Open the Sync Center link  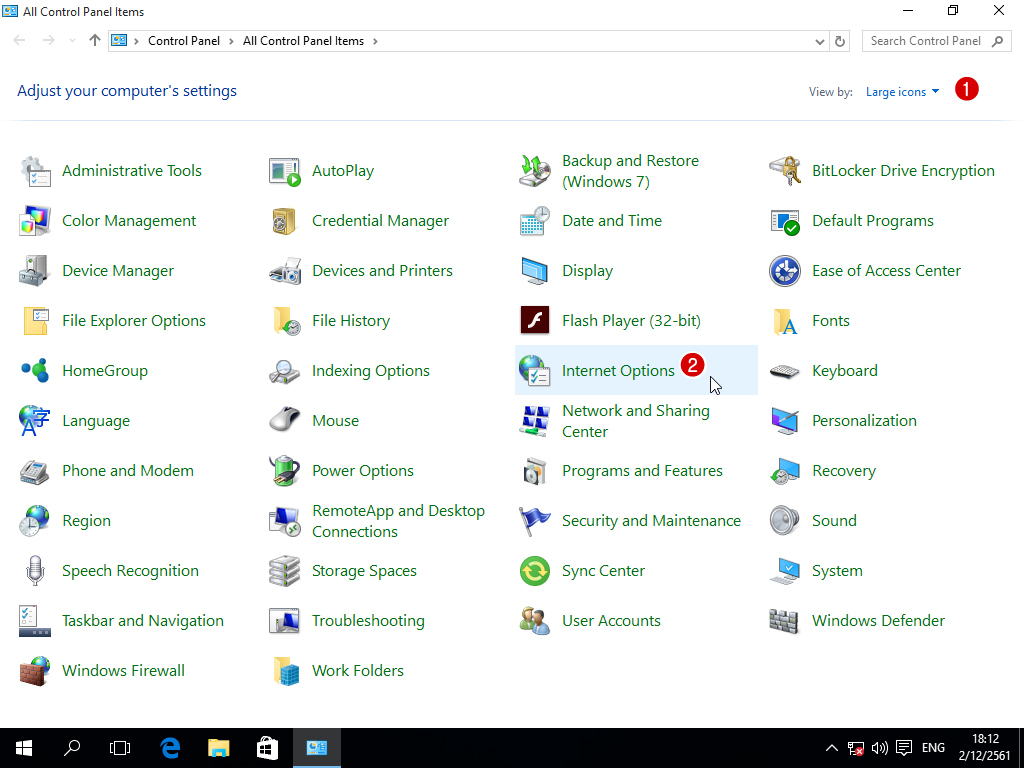click(603, 571)
